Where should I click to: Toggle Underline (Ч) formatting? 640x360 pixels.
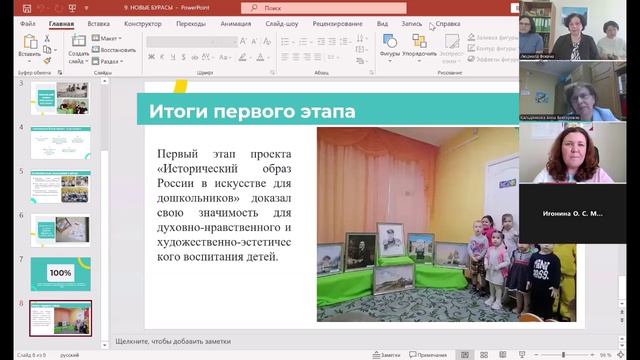(x=173, y=57)
